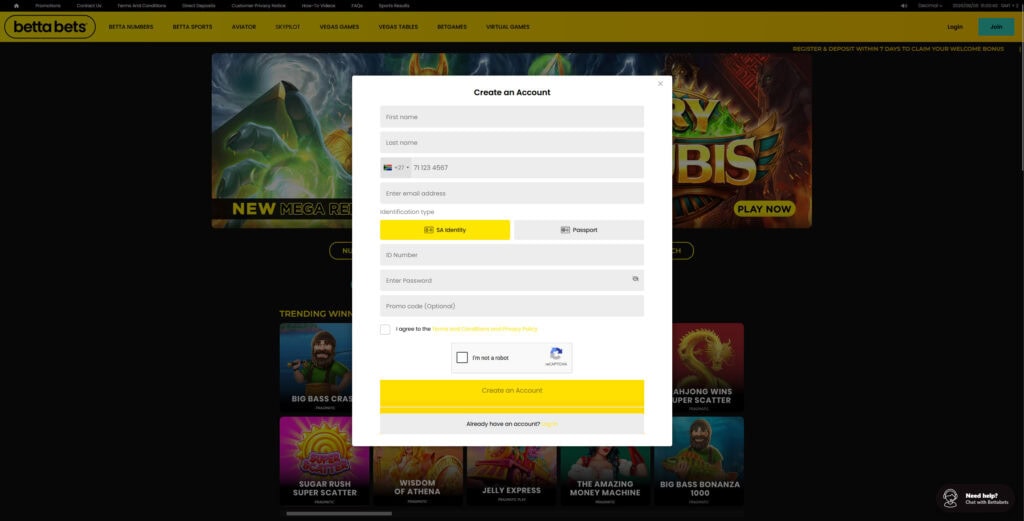This screenshot has height=521, width=1024.
Task: Click the First name field
Action: [511, 117]
